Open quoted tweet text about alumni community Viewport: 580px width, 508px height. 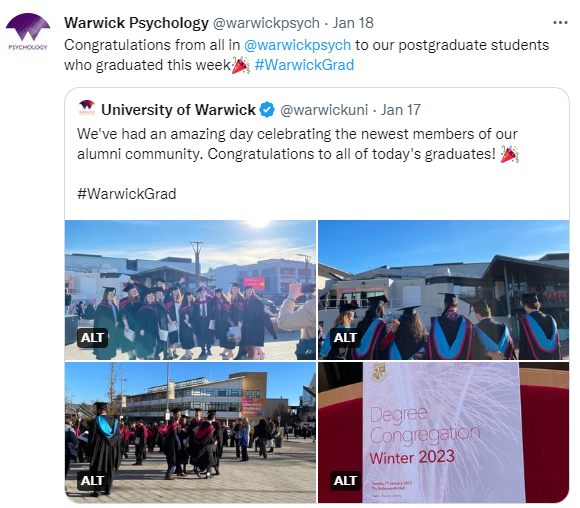pyautogui.click(x=298, y=144)
